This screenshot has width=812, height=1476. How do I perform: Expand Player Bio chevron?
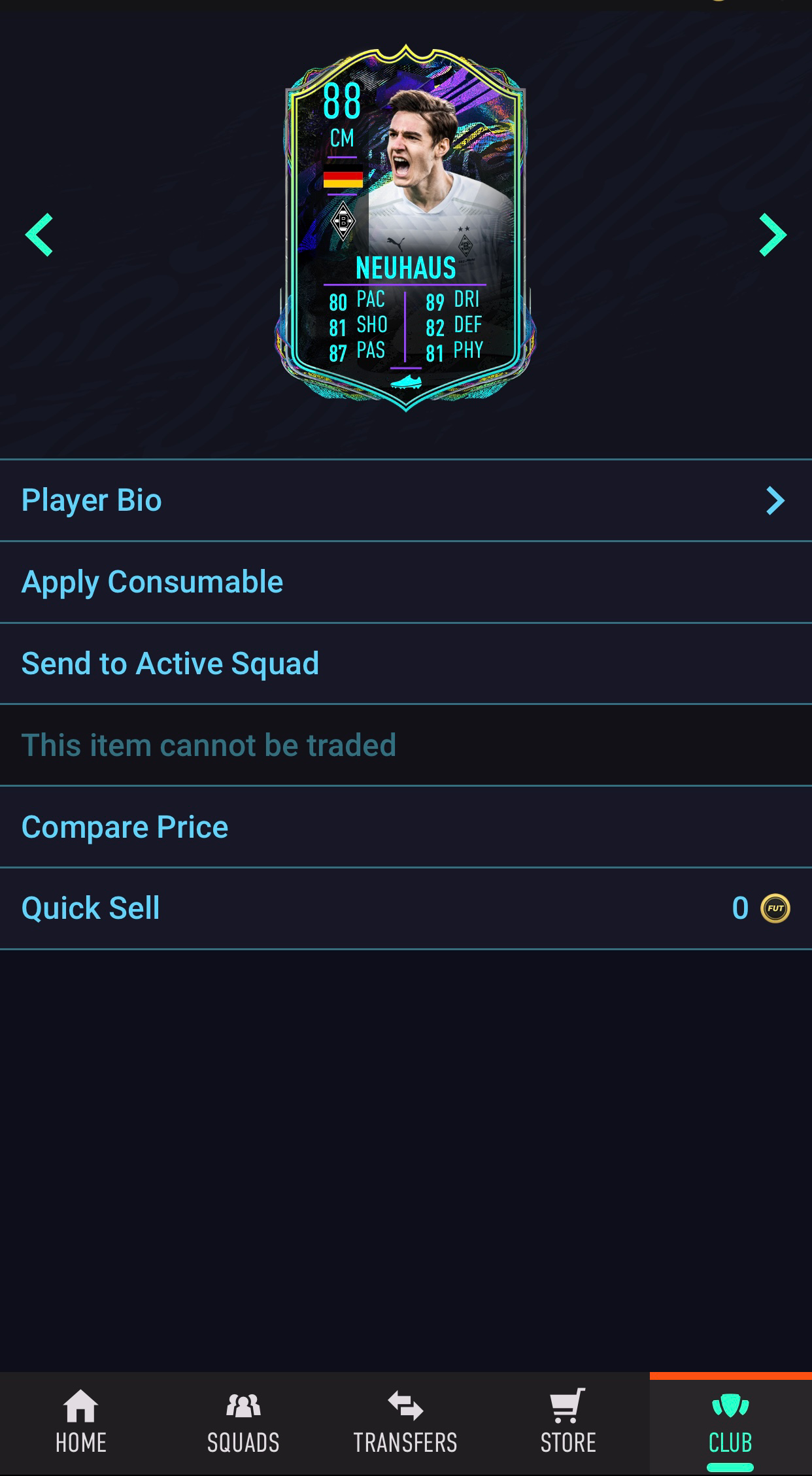(775, 500)
